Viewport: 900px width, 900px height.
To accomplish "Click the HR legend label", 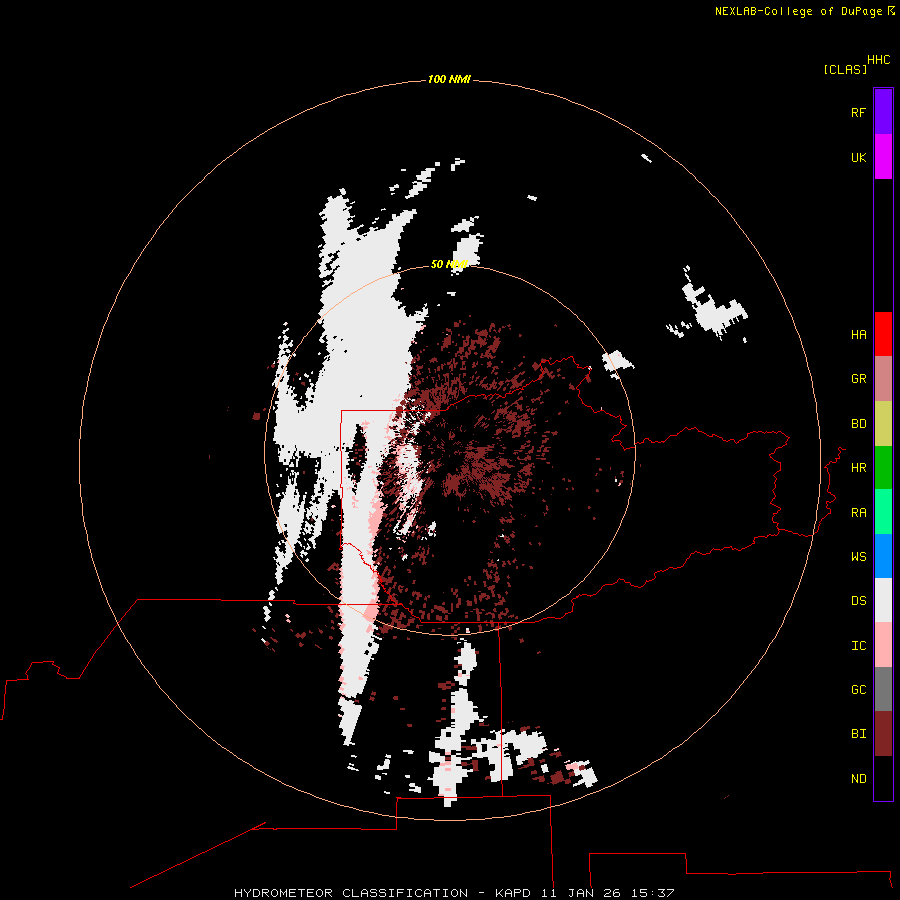I will 858,468.
